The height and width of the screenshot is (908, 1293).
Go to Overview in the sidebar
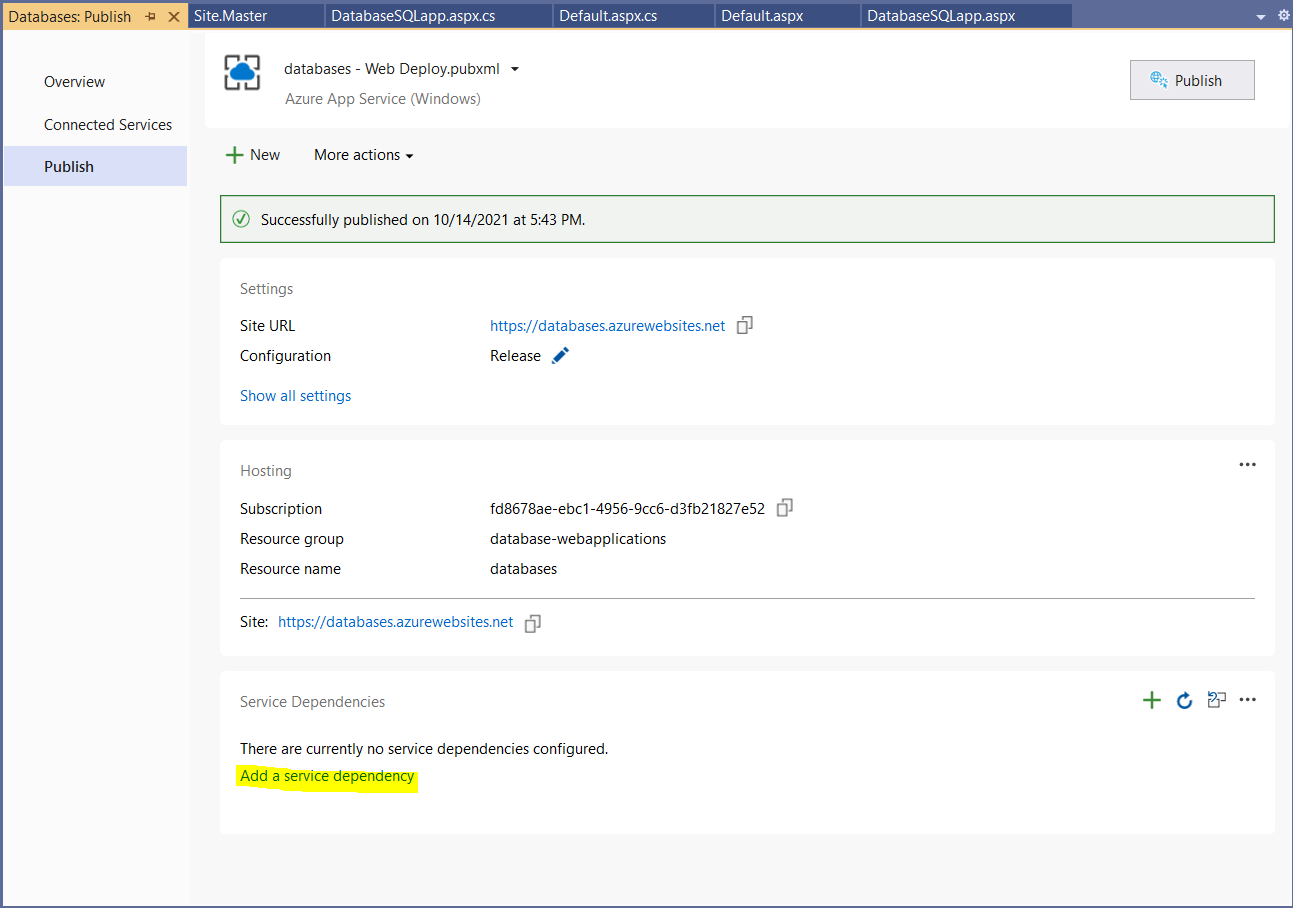coord(74,82)
